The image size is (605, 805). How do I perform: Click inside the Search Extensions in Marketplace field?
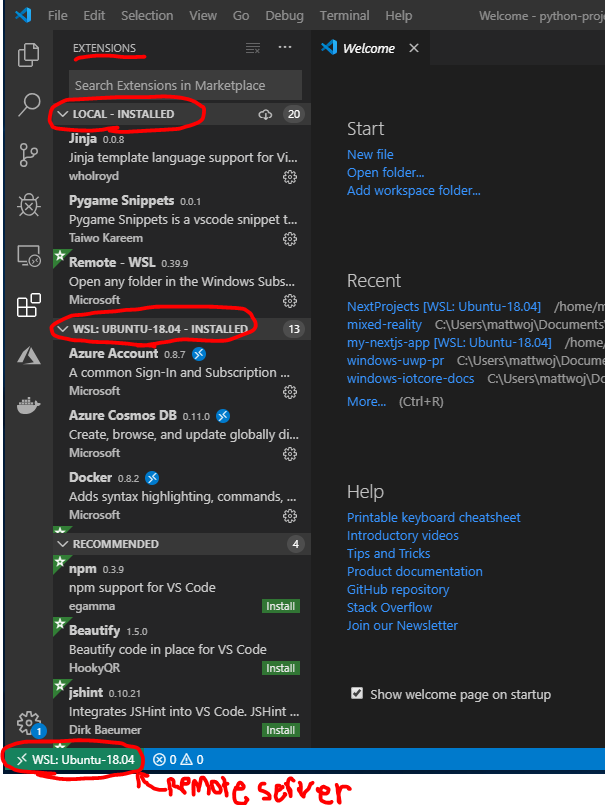coord(184,84)
